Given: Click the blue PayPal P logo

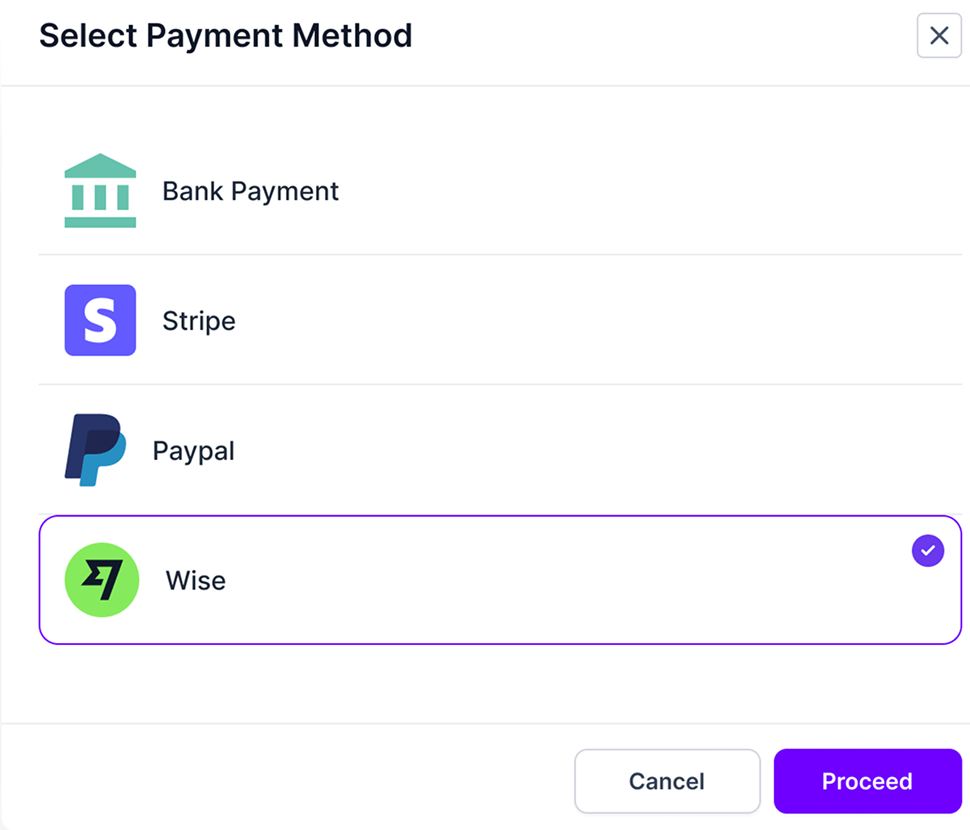Looking at the screenshot, I should 96,450.
